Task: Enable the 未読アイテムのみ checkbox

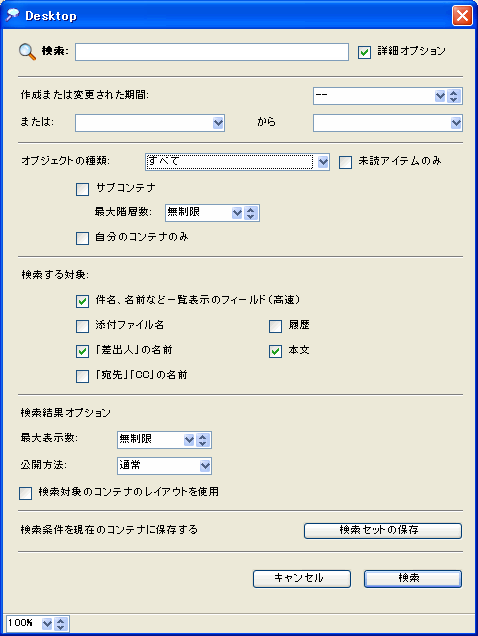Action: click(345, 163)
